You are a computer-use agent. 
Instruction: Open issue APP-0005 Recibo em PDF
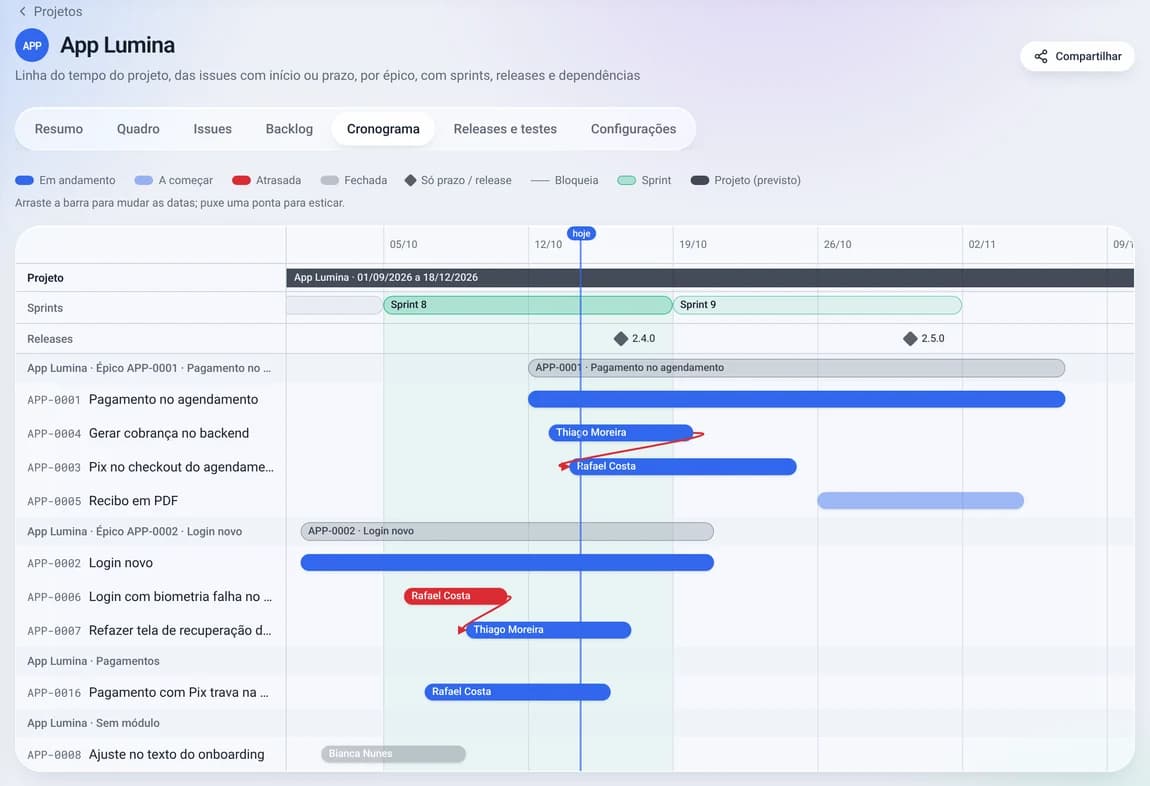click(103, 501)
